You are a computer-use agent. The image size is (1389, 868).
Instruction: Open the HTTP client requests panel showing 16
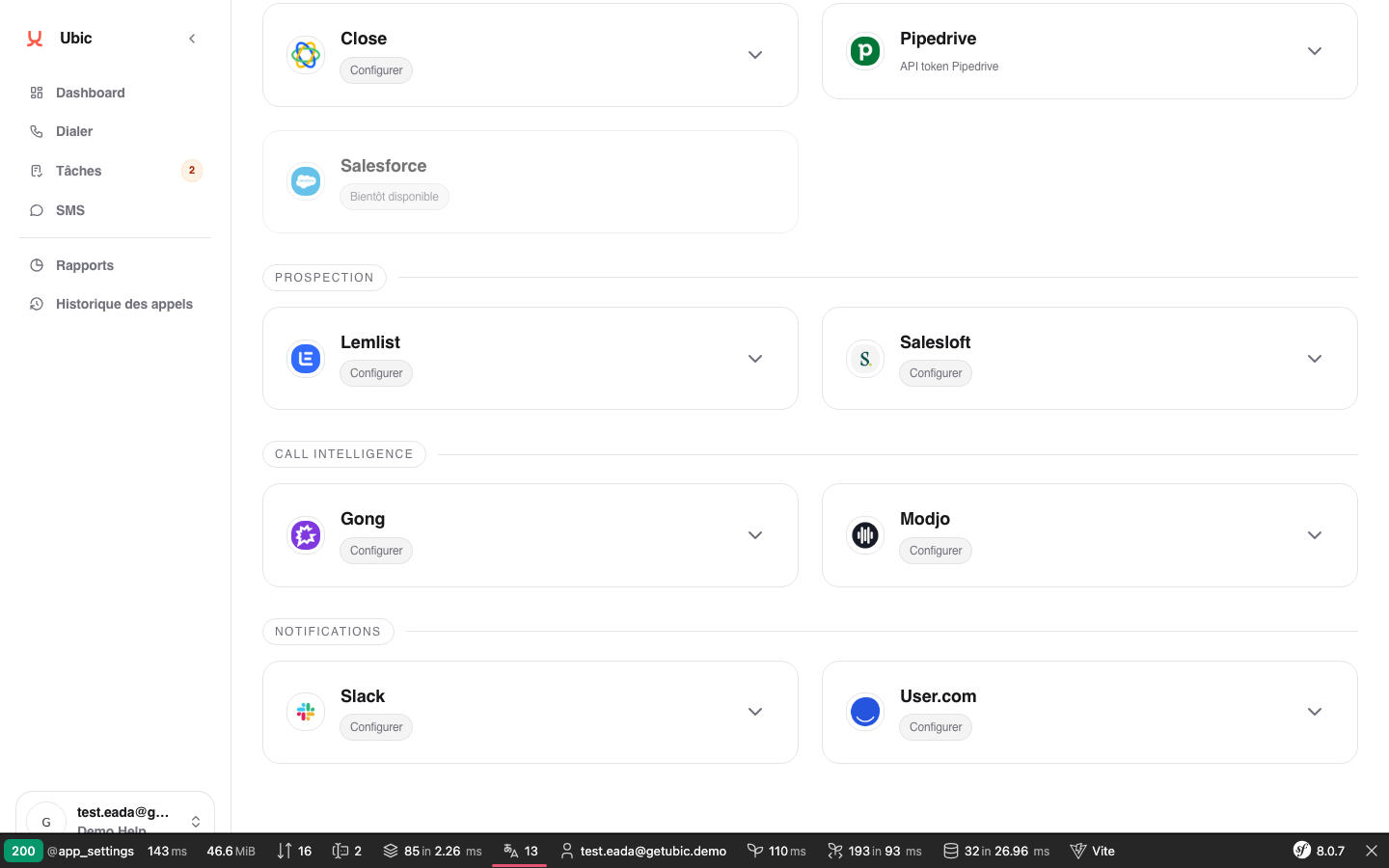click(x=294, y=851)
